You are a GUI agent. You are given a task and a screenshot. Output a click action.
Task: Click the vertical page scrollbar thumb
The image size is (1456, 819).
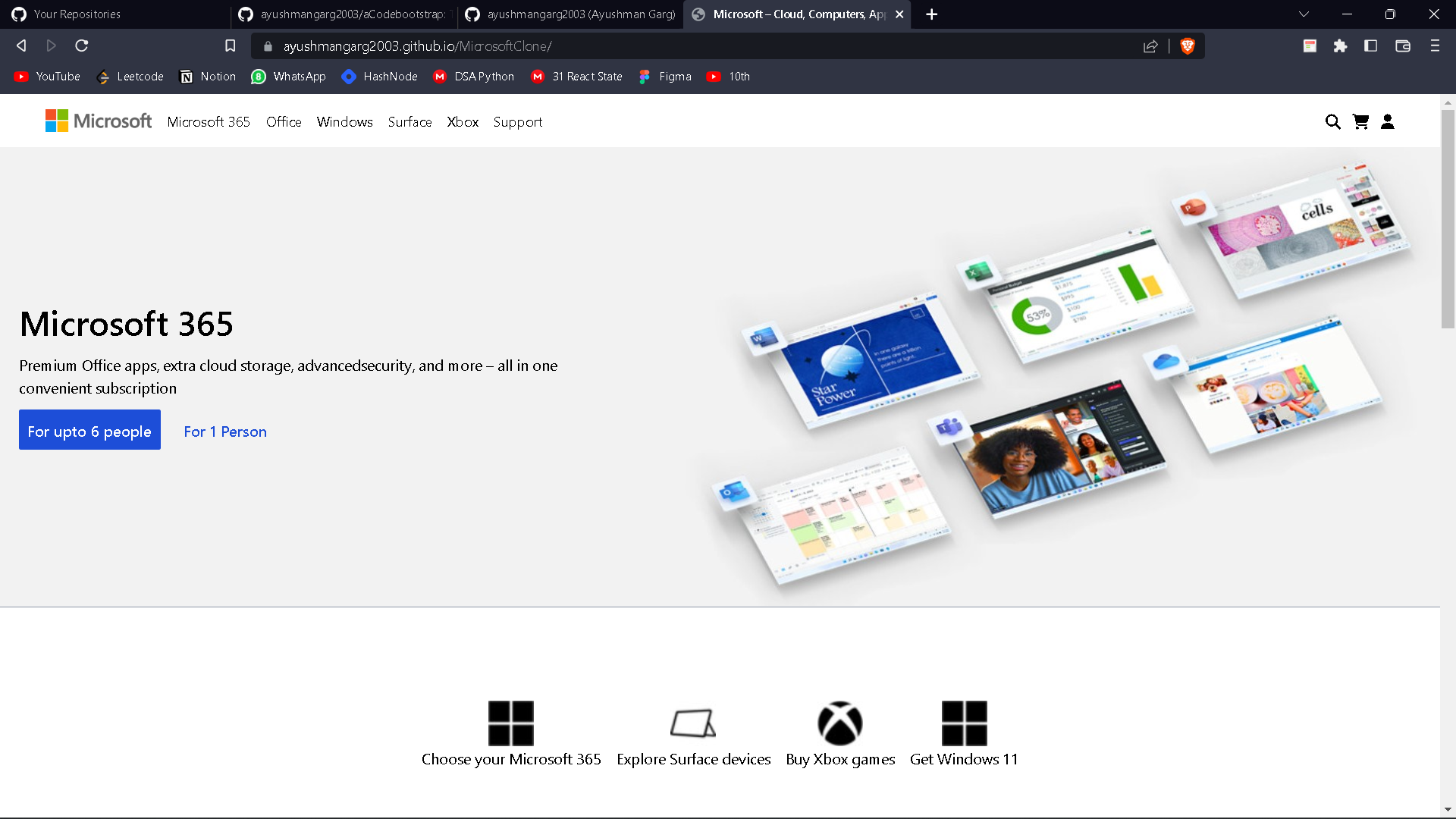tap(1448, 220)
